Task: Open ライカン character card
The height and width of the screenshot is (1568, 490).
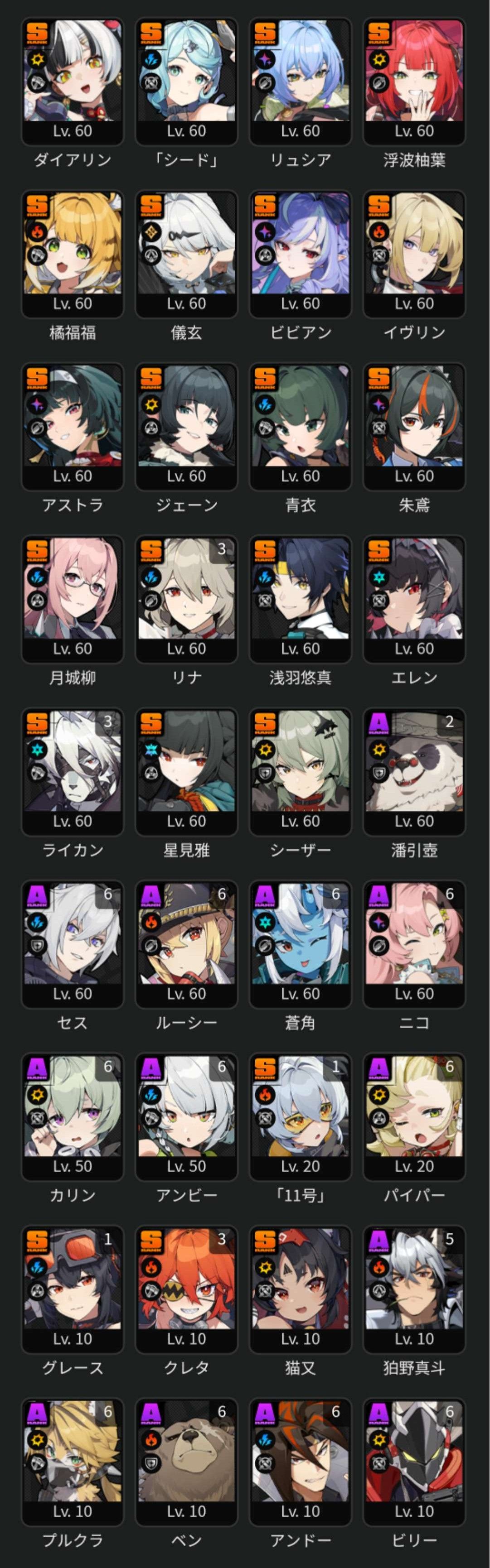Action: pos(73,772)
